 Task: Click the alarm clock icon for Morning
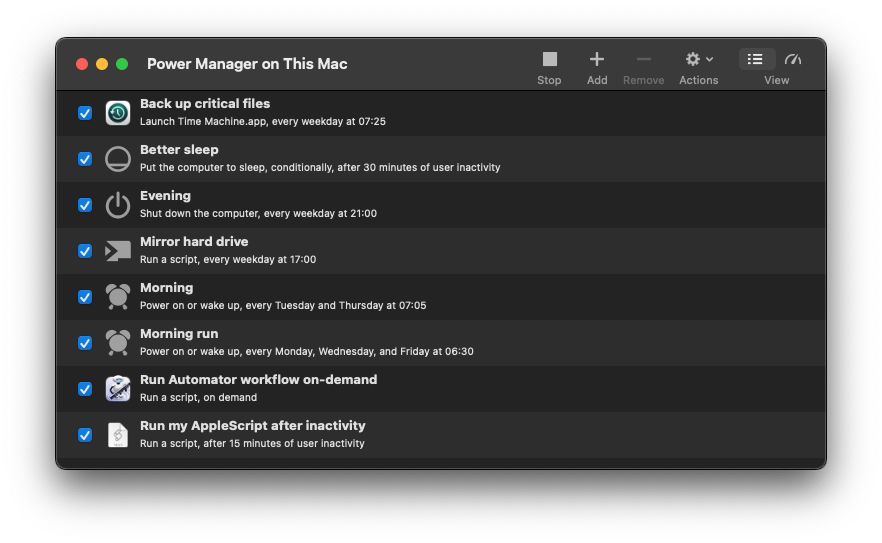(118, 297)
